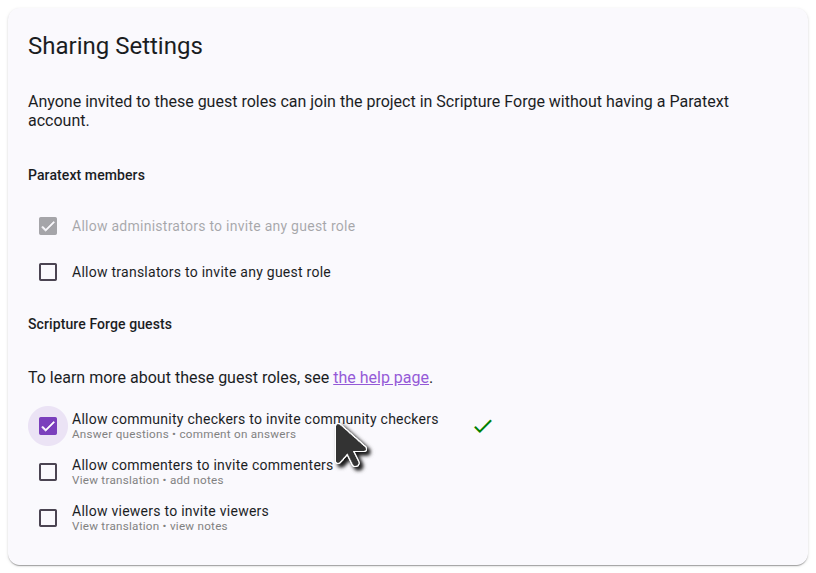
Task: Click the Sharing Settings heading
Action: pos(115,46)
